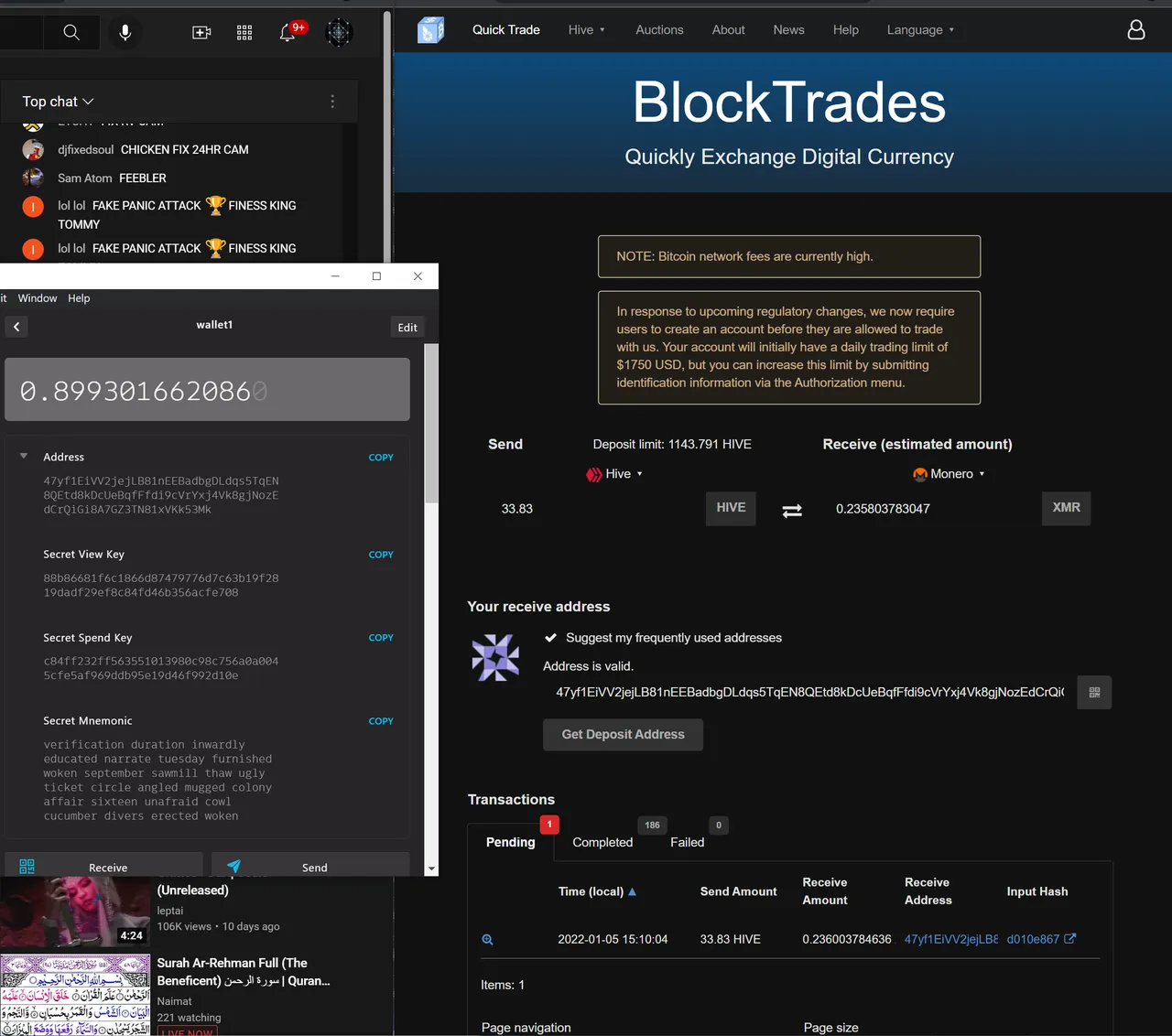1172x1036 pixels.
Task: Sort by the Send Amount column header
Action: click(x=738, y=891)
